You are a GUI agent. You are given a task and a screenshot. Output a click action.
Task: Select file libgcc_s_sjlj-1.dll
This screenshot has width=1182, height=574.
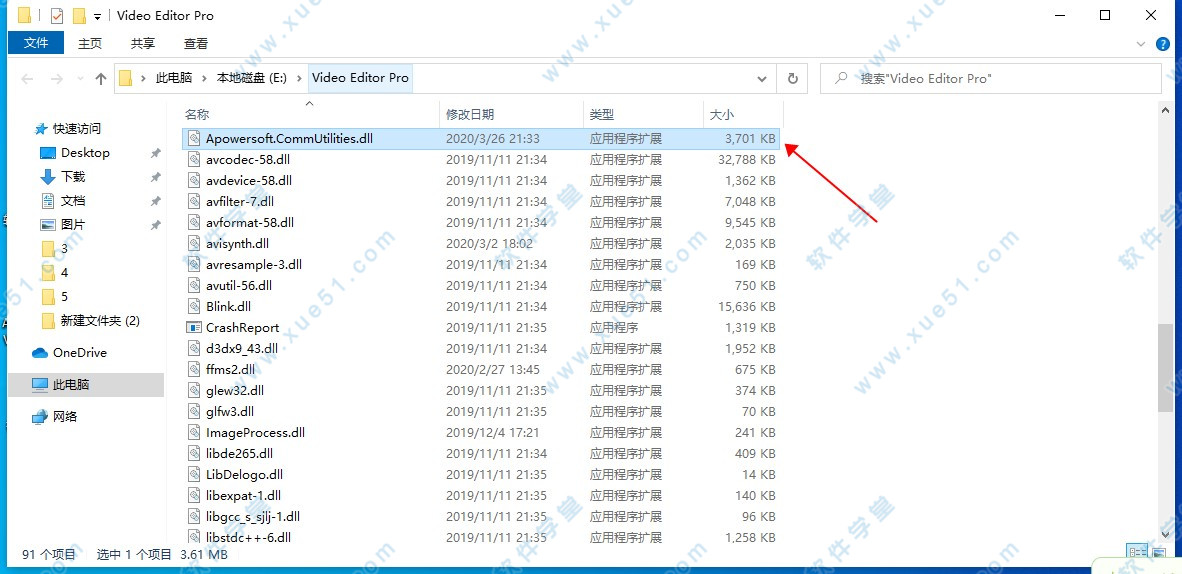point(482,517)
